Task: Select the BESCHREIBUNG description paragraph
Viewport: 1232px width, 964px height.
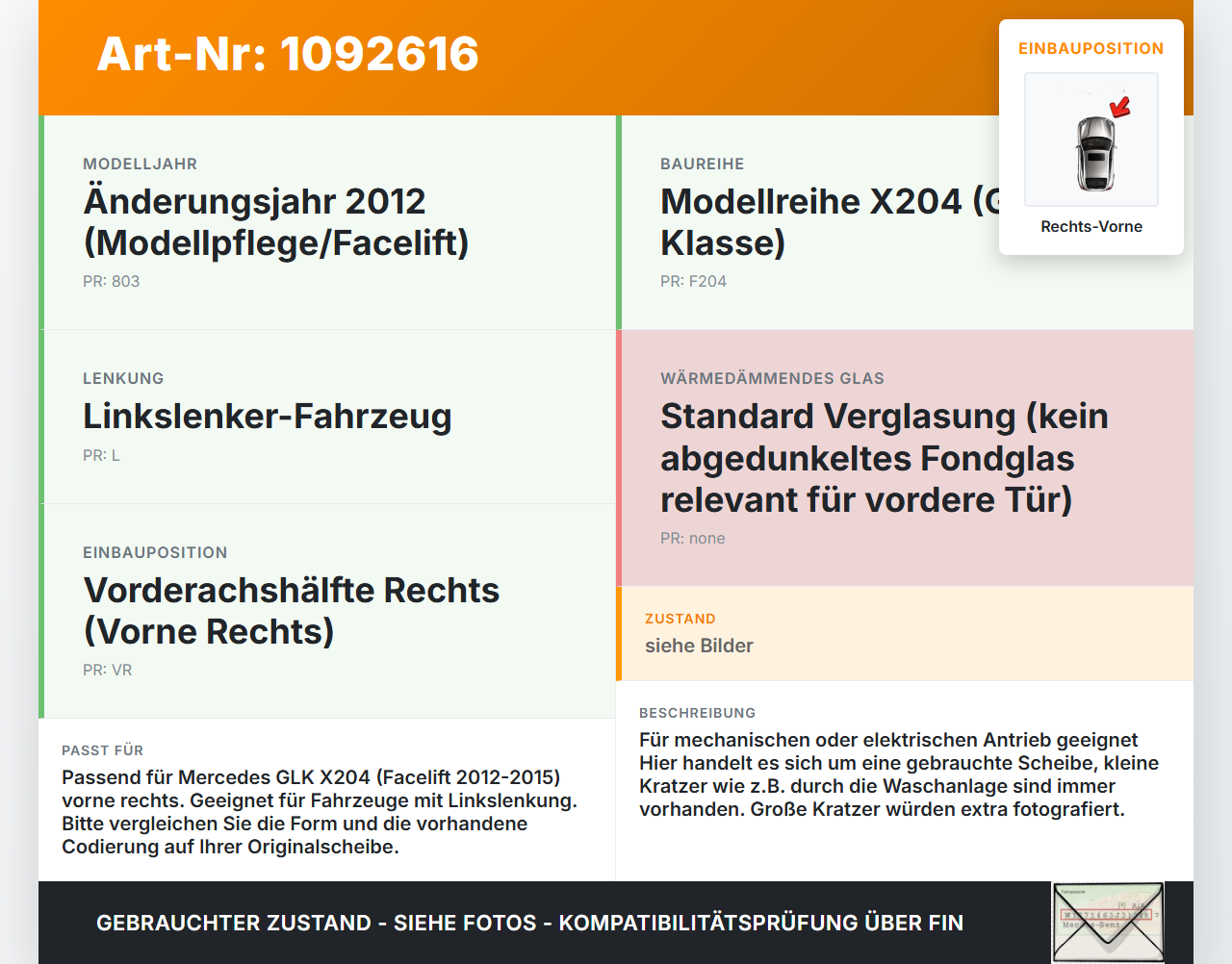Action: (899, 774)
